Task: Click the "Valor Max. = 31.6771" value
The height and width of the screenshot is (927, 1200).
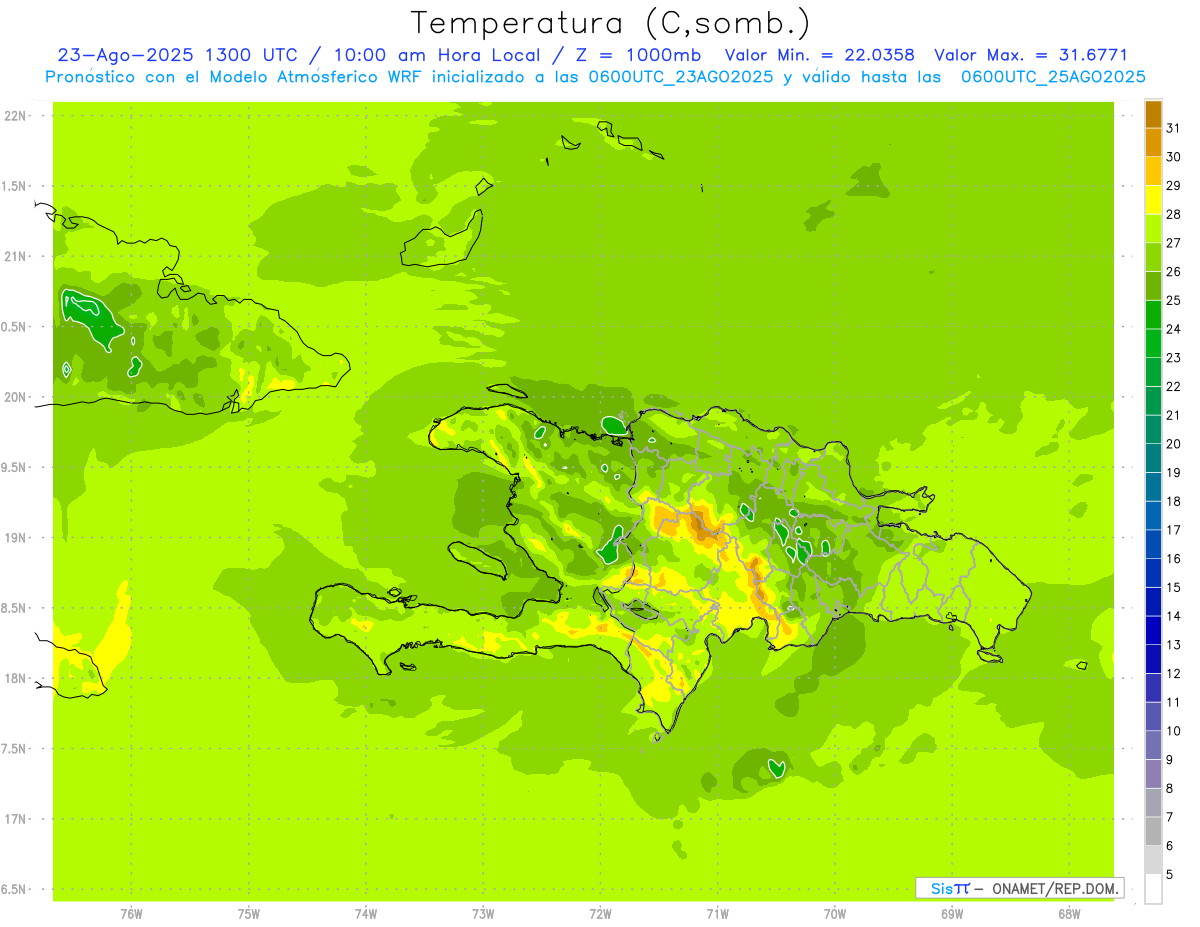Action: (1031, 56)
